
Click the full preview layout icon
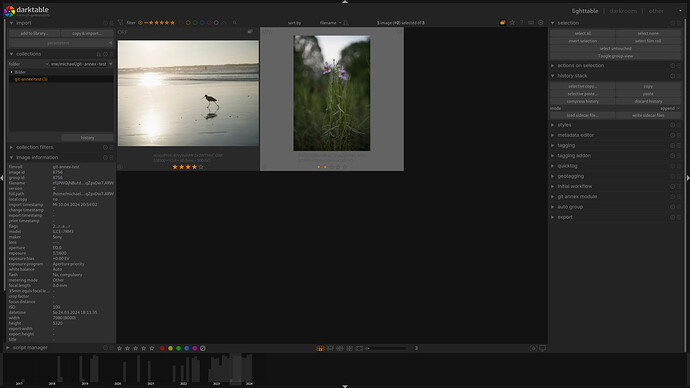(359, 348)
